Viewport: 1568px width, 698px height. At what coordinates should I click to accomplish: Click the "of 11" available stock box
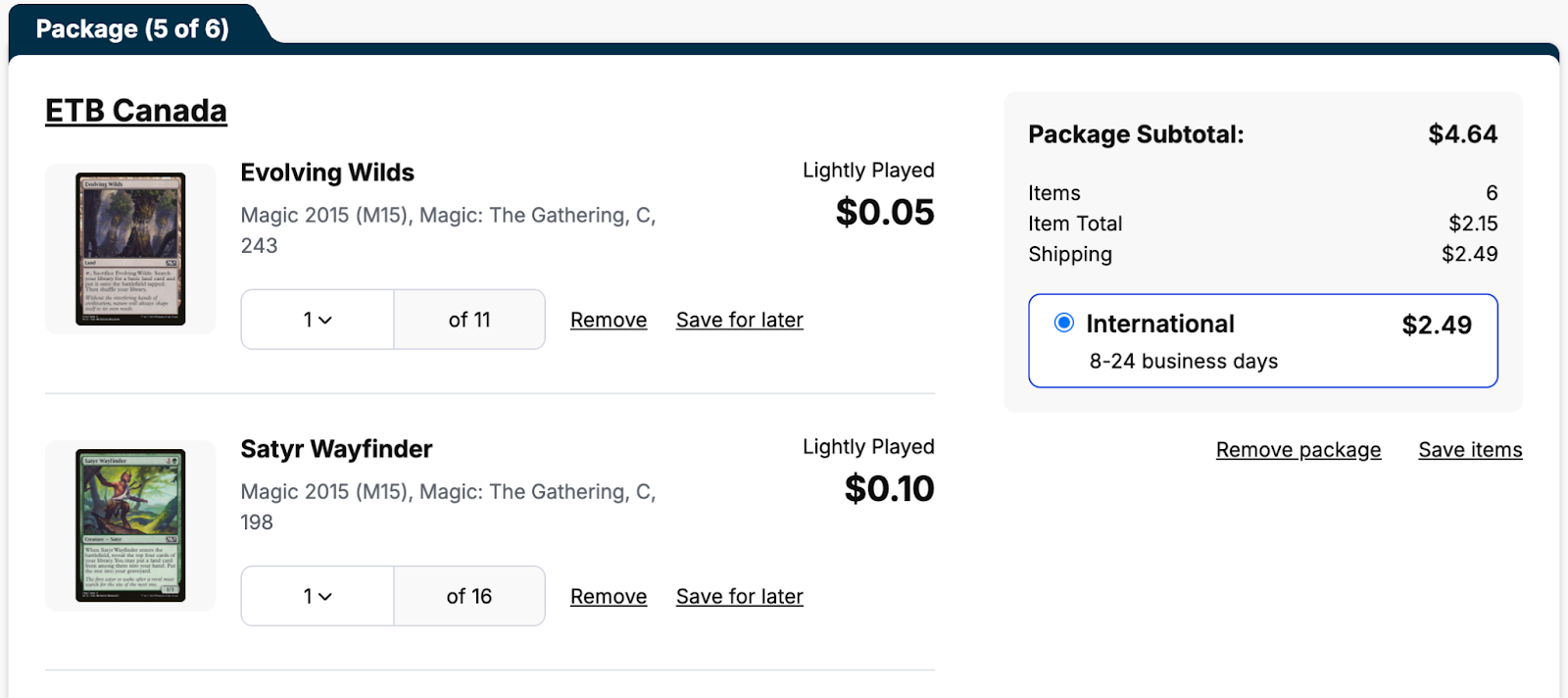[x=469, y=320]
